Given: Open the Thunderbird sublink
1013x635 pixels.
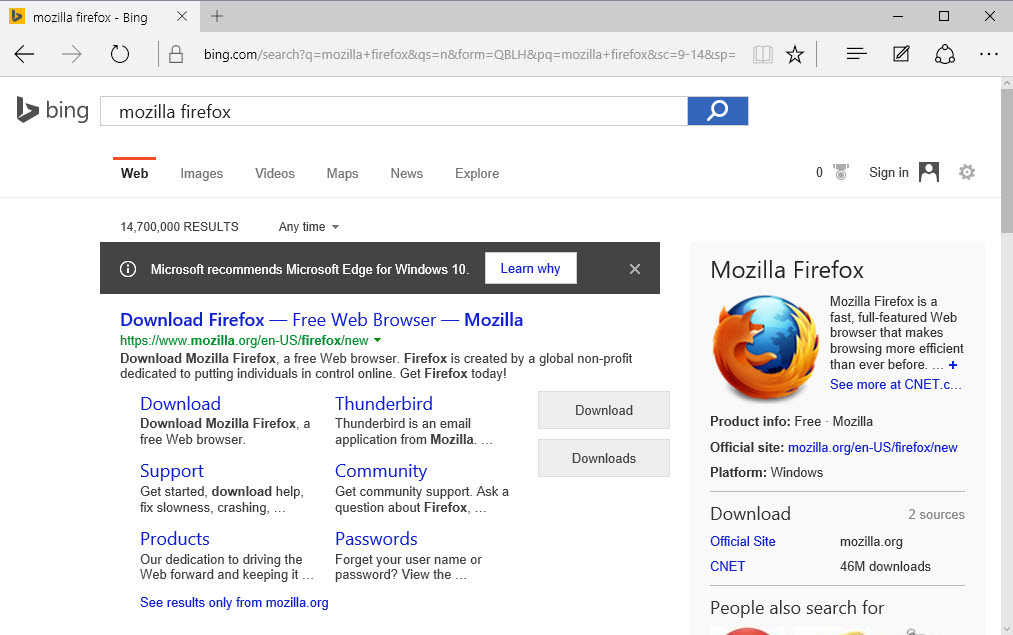Looking at the screenshot, I should (x=384, y=404).
